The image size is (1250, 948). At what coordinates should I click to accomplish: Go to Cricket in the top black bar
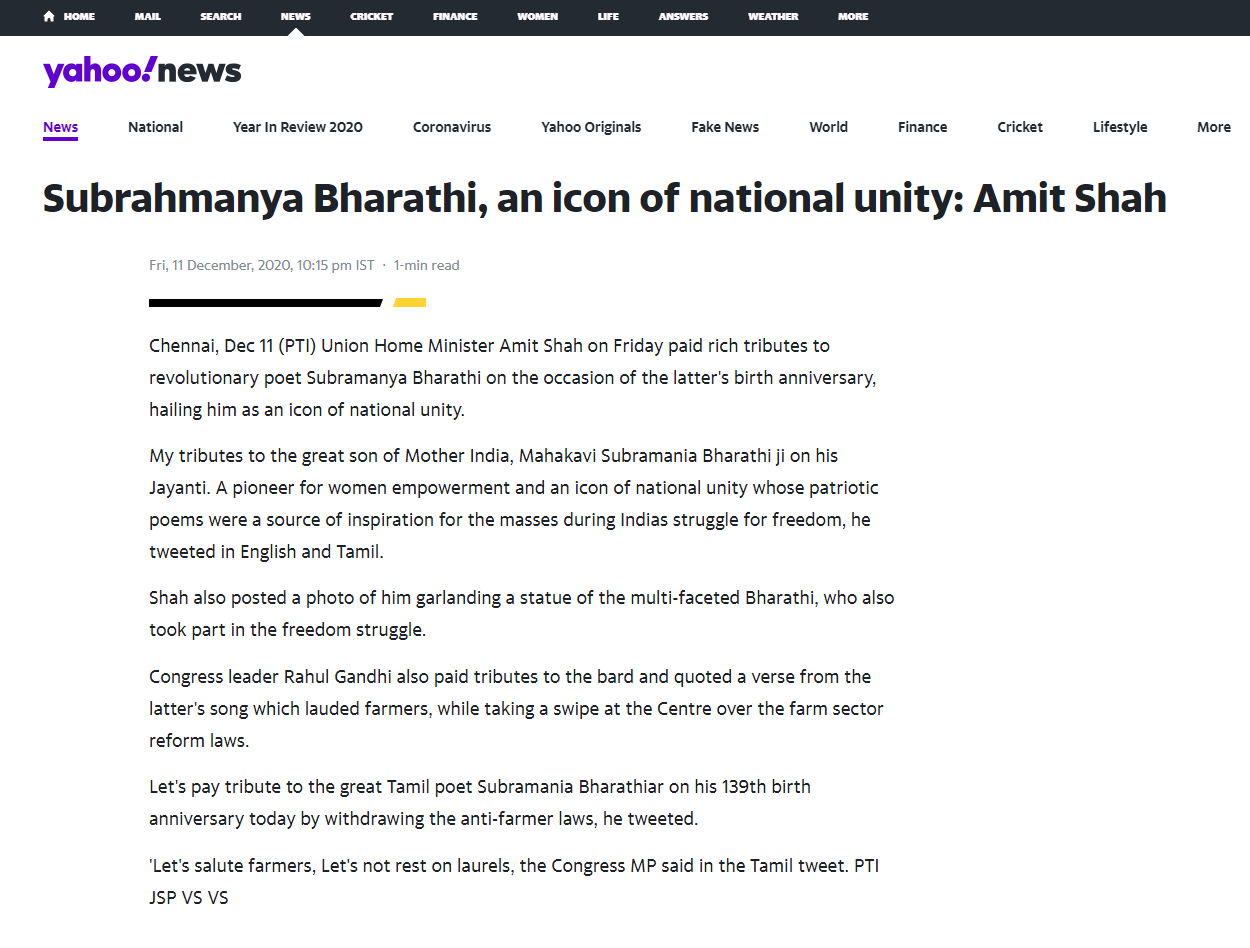click(x=371, y=17)
